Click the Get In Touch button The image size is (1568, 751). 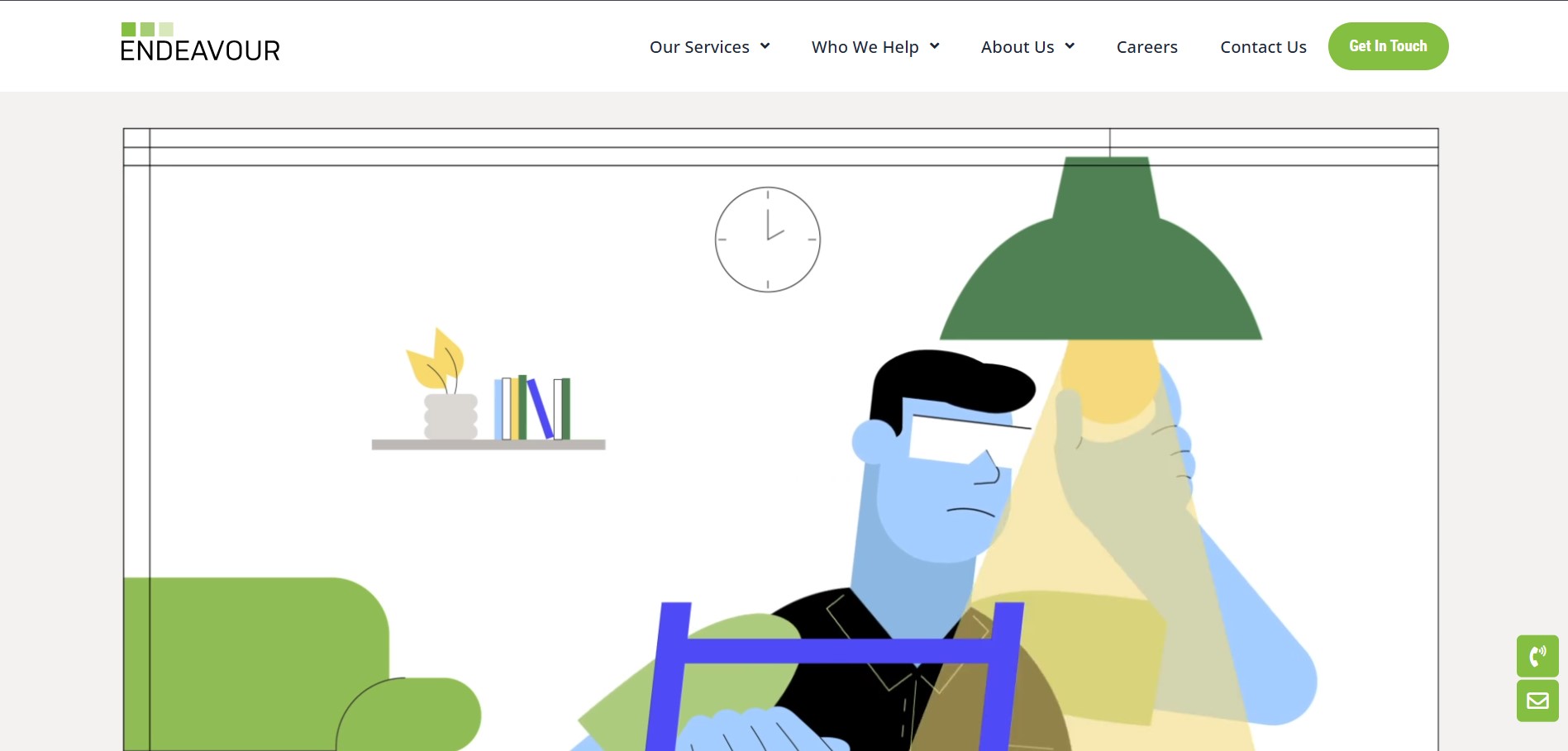coord(1388,46)
